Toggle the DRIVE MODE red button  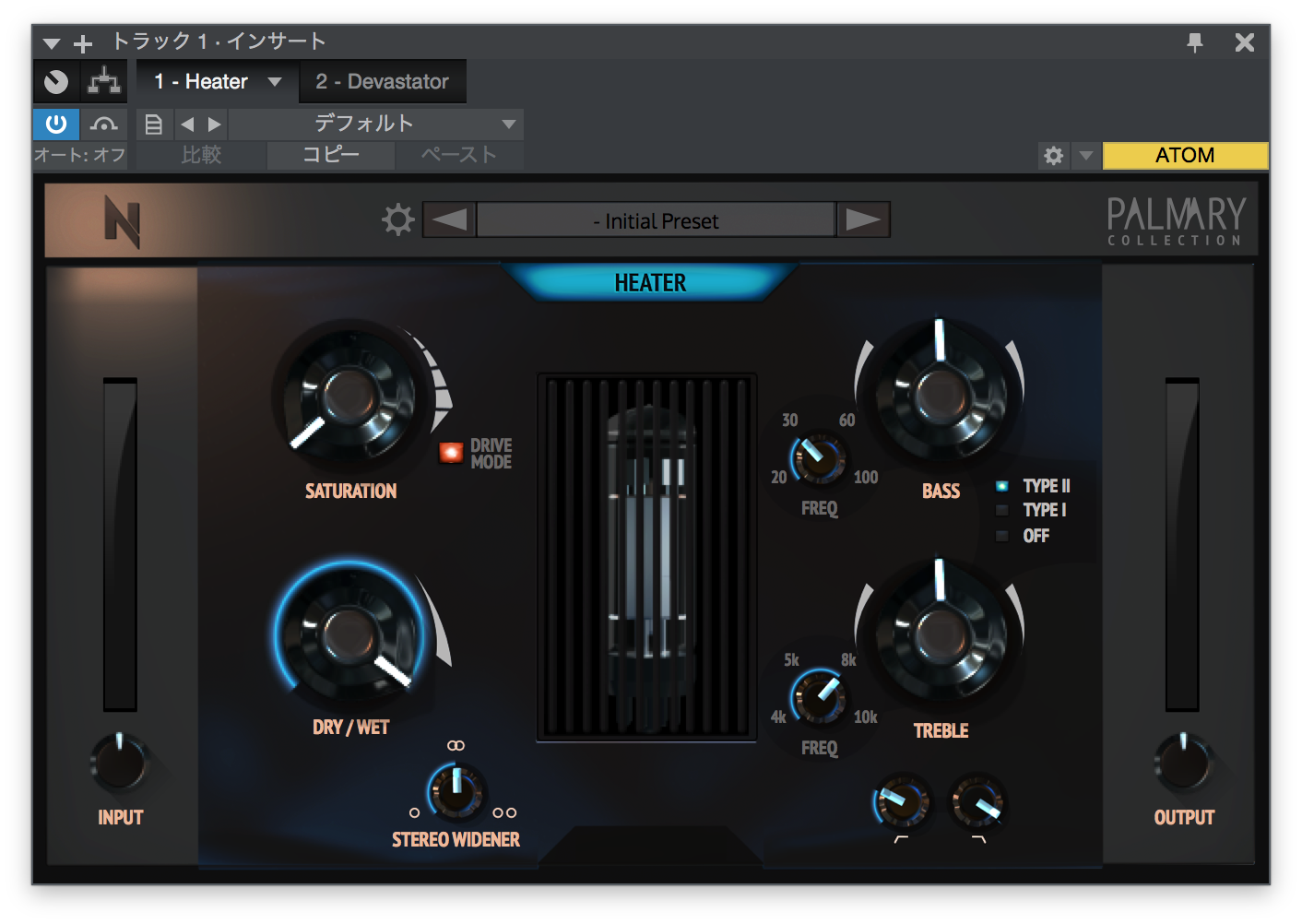point(451,452)
